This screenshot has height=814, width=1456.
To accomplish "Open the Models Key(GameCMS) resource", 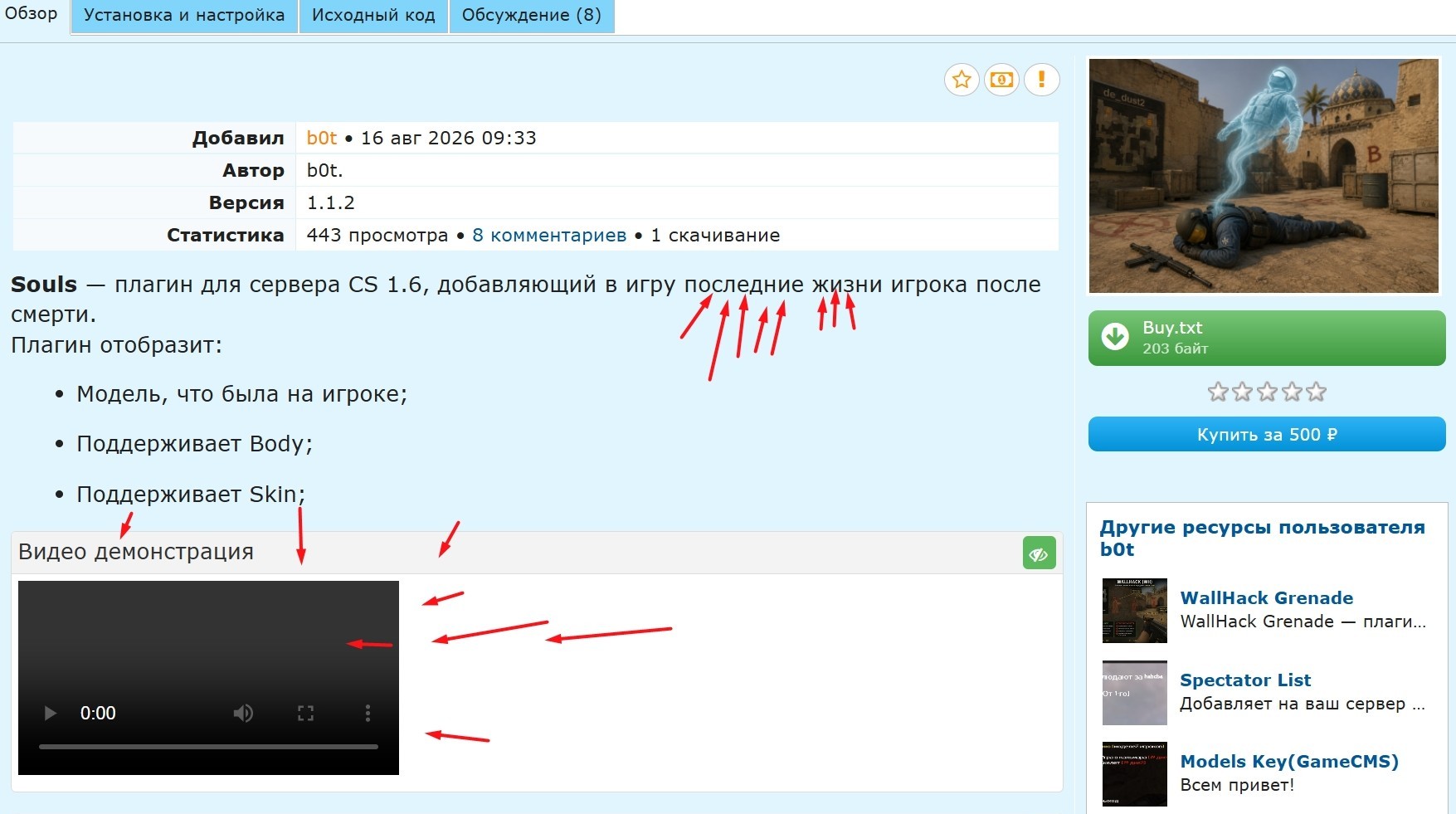I will 1289,761.
